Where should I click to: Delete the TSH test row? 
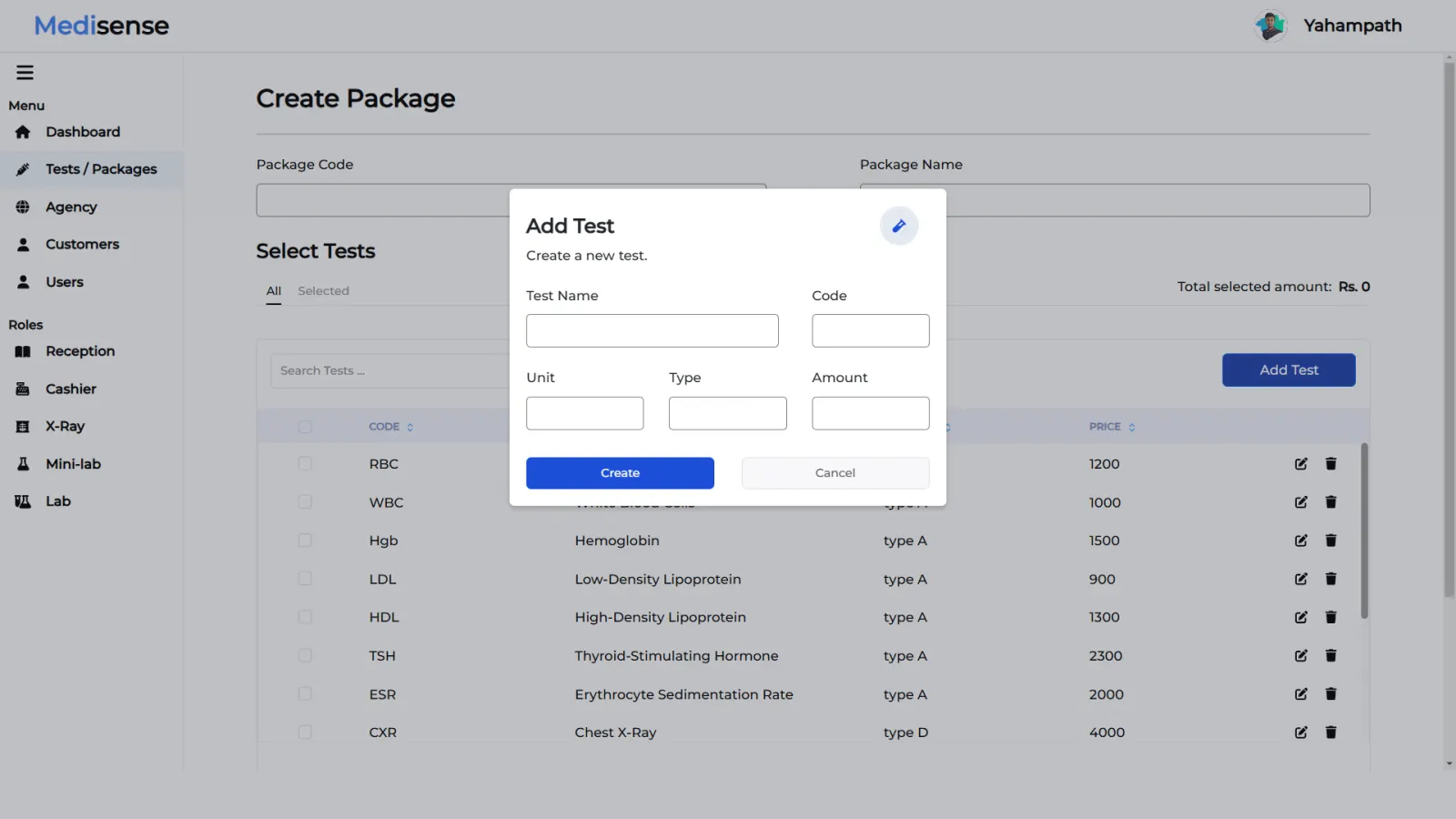pos(1330,655)
